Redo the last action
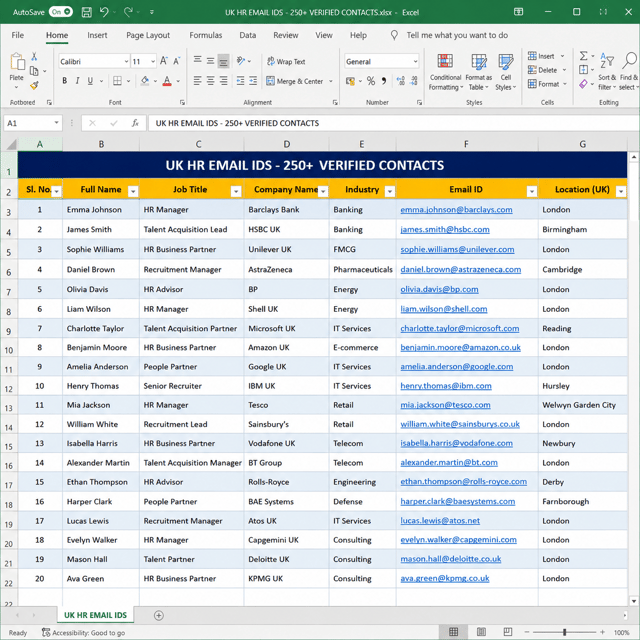The width and height of the screenshot is (640, 640). point(128,12)
